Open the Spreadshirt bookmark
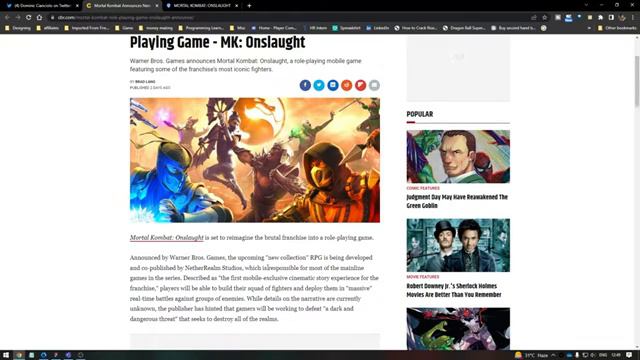The width and height of the screenshot is (640, 360). pos(347,28)
